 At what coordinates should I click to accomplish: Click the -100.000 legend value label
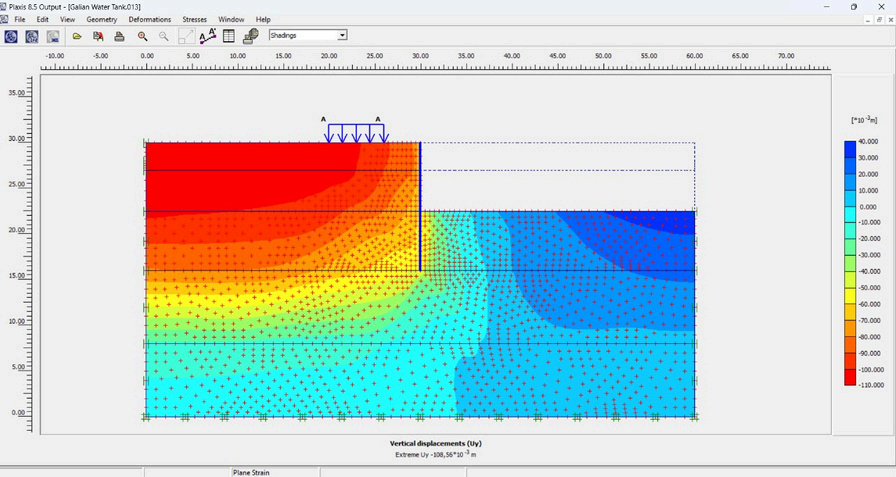(x=869, y=370)
